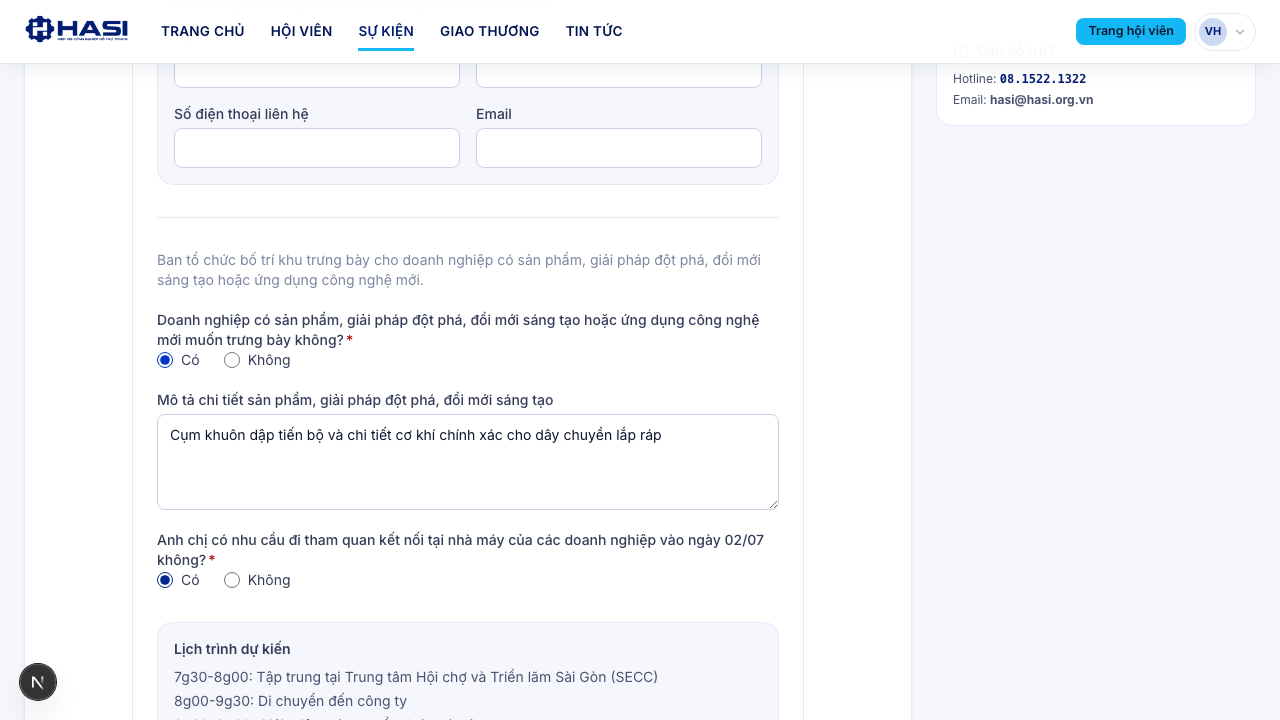This screenshot has height=720, width=1280.
Task: Open the Sự kiện menu
Action: click(386, 31)
